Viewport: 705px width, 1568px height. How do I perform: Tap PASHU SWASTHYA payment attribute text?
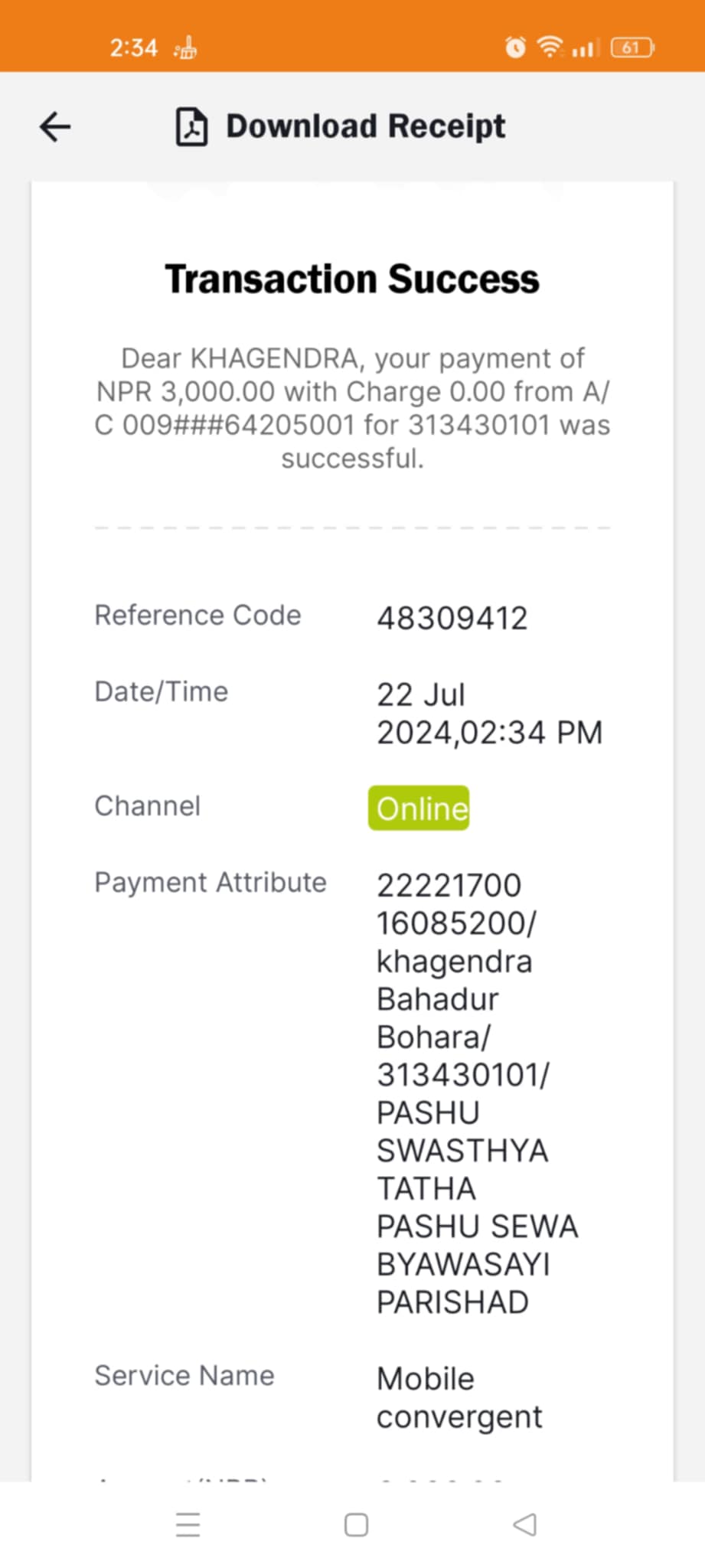(462, 1132)
